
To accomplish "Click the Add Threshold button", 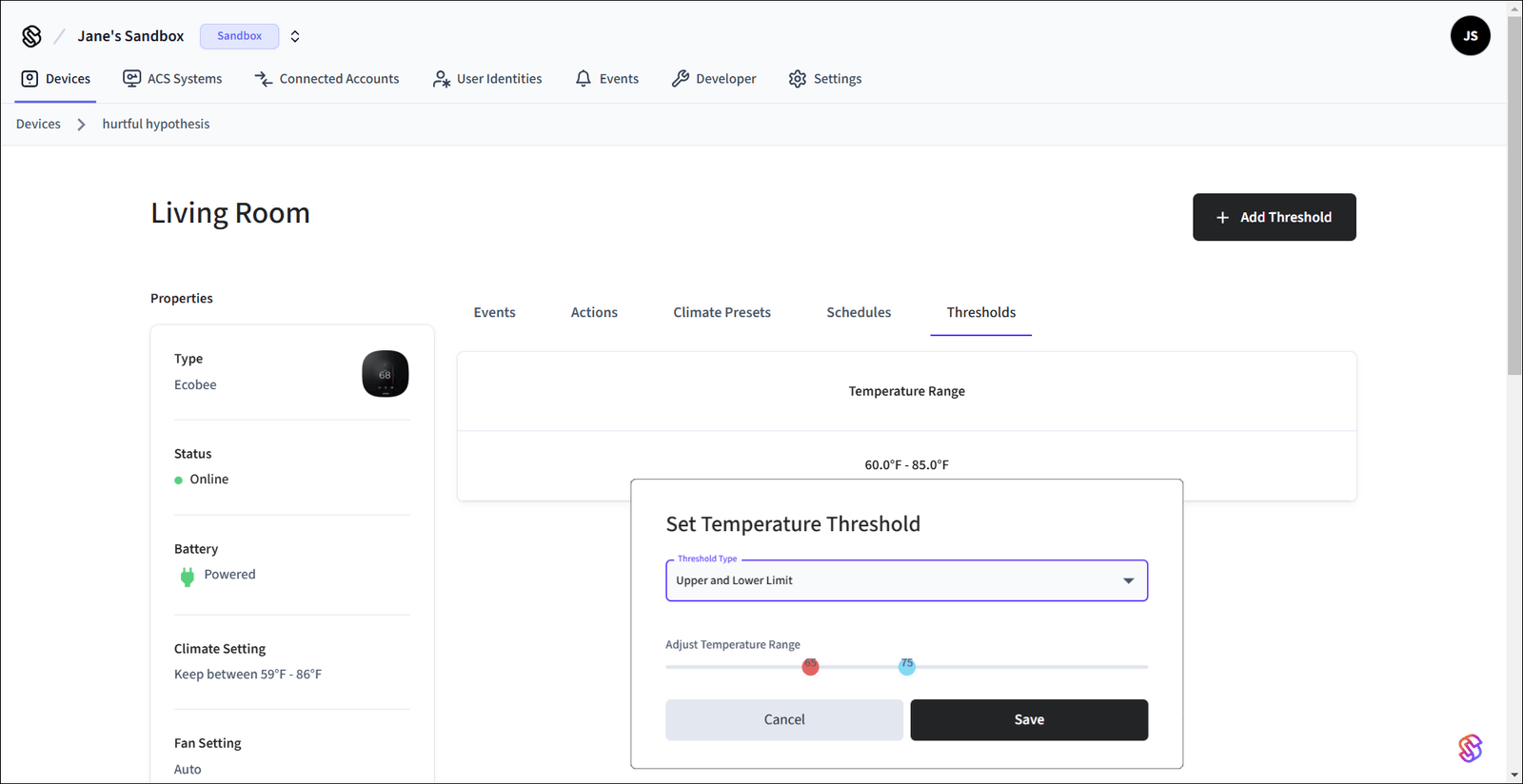I will (1274, 217).
